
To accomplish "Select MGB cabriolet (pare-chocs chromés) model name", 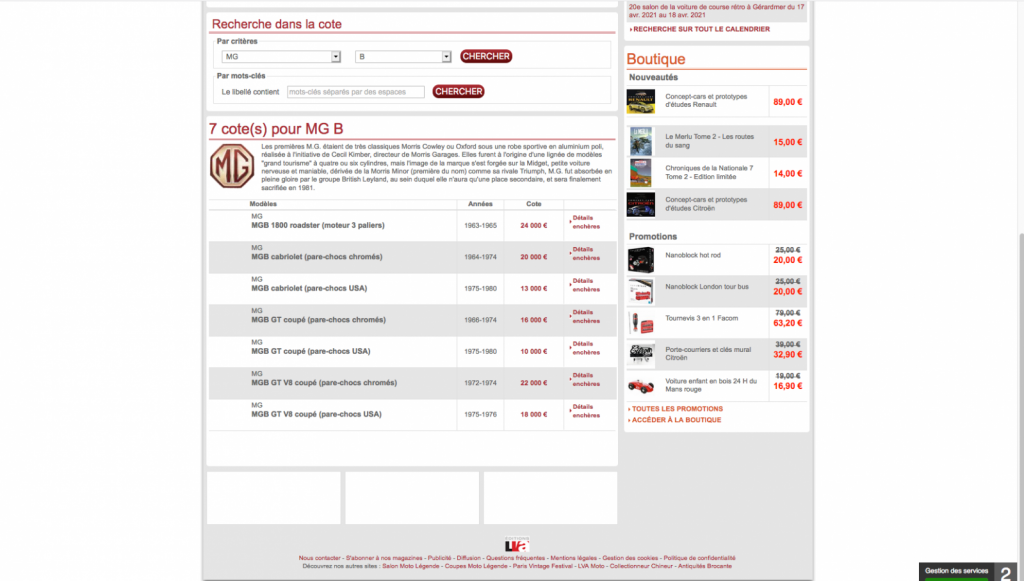I will click(317, 257).
